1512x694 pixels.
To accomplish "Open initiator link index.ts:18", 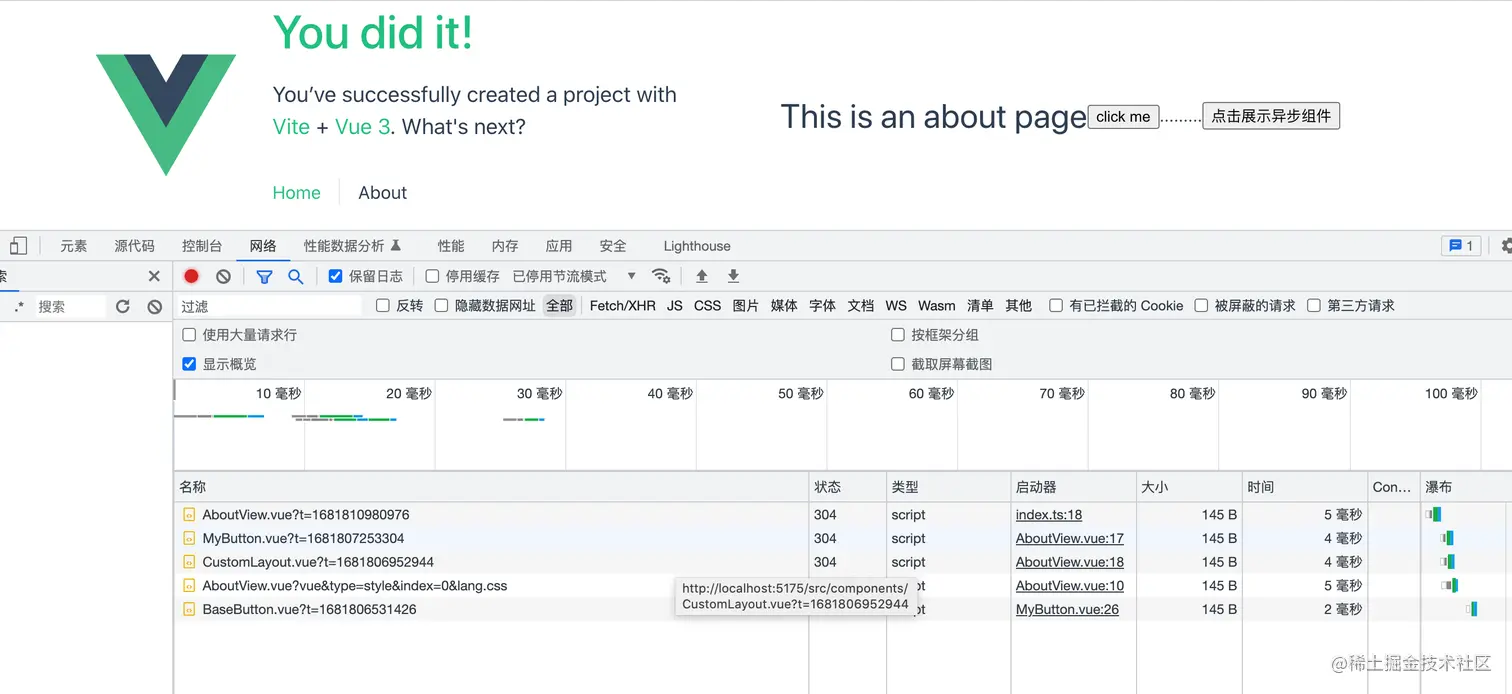I will [1049, 515].
